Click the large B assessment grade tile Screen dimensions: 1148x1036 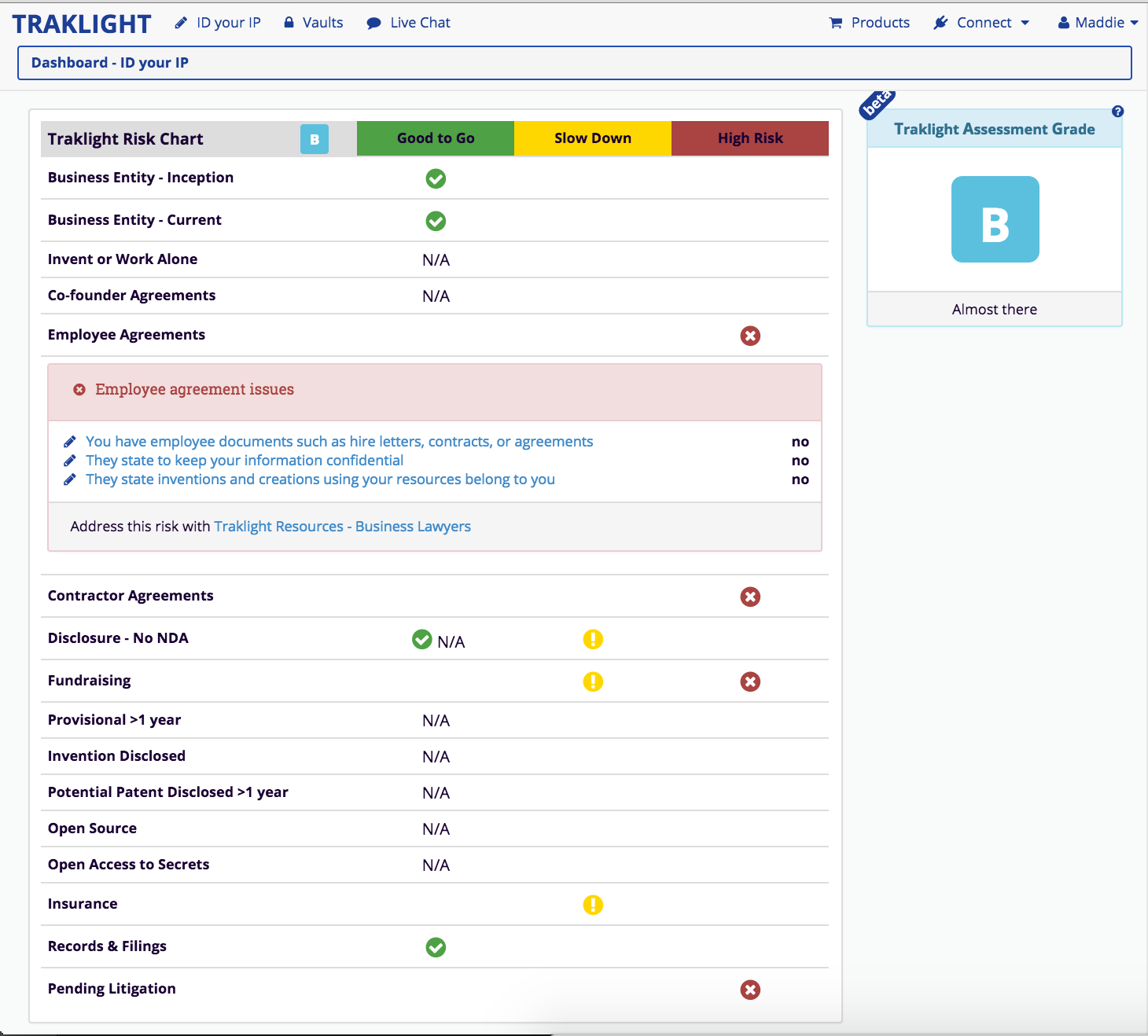(995, 219)
